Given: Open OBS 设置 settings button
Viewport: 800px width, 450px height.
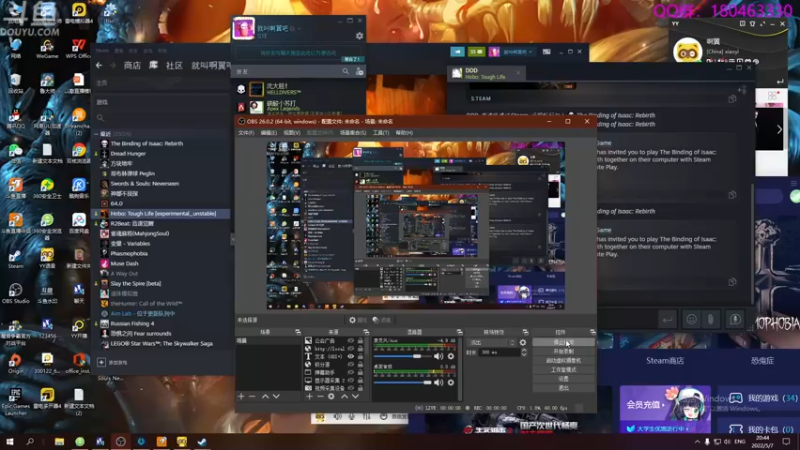Looking at the screenshot, I should pyautogui.click(x=563, y=379).
